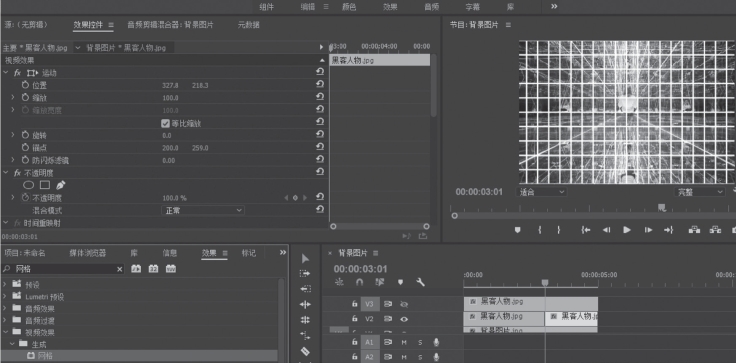Reset the 位置 parameter
736x363 pixels.
(320, 84)
